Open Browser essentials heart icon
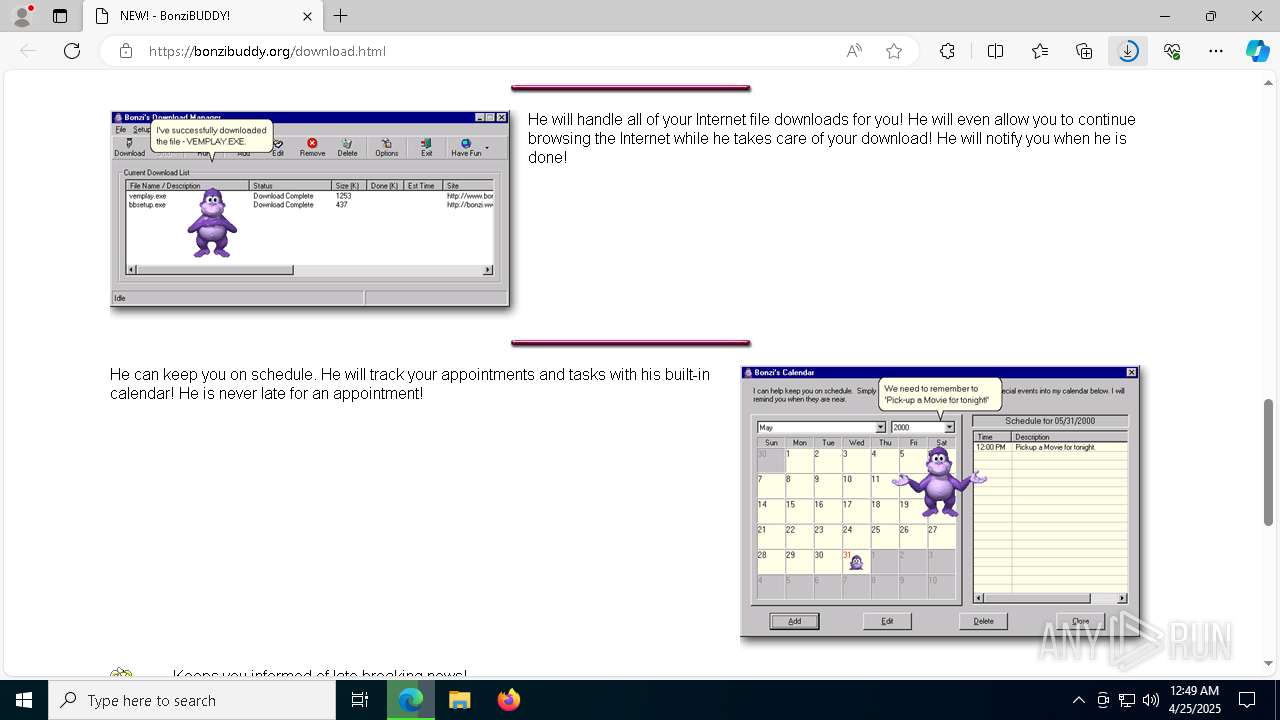 tap(1172, 51)
